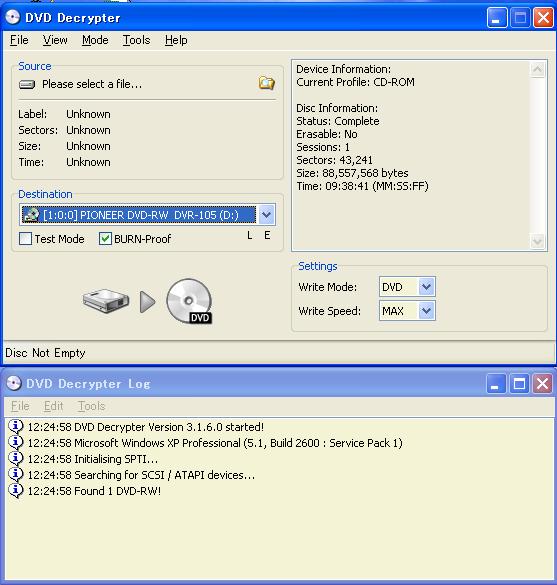Click info icon beside 'Found 1 DVD-RW!'
Image resolution: width=557 pixels, height=585 pixels.
click(16, 491)
